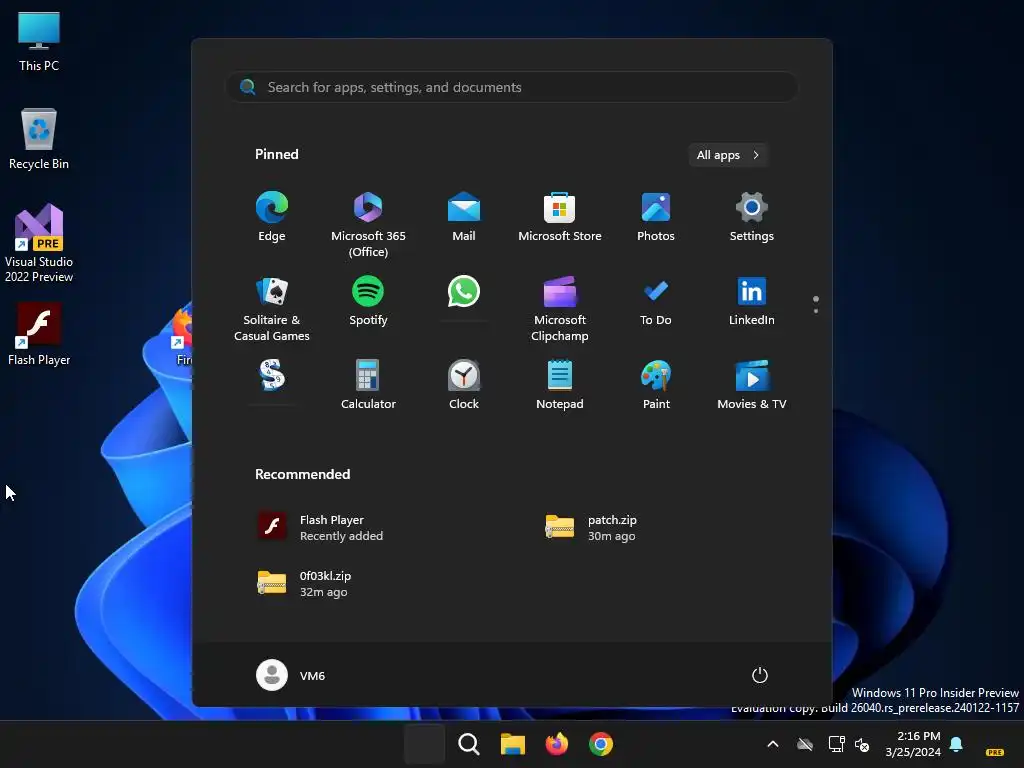Click the OneDrive tray icon
The image size is (1024, 768).
click(x=805, y=744)
